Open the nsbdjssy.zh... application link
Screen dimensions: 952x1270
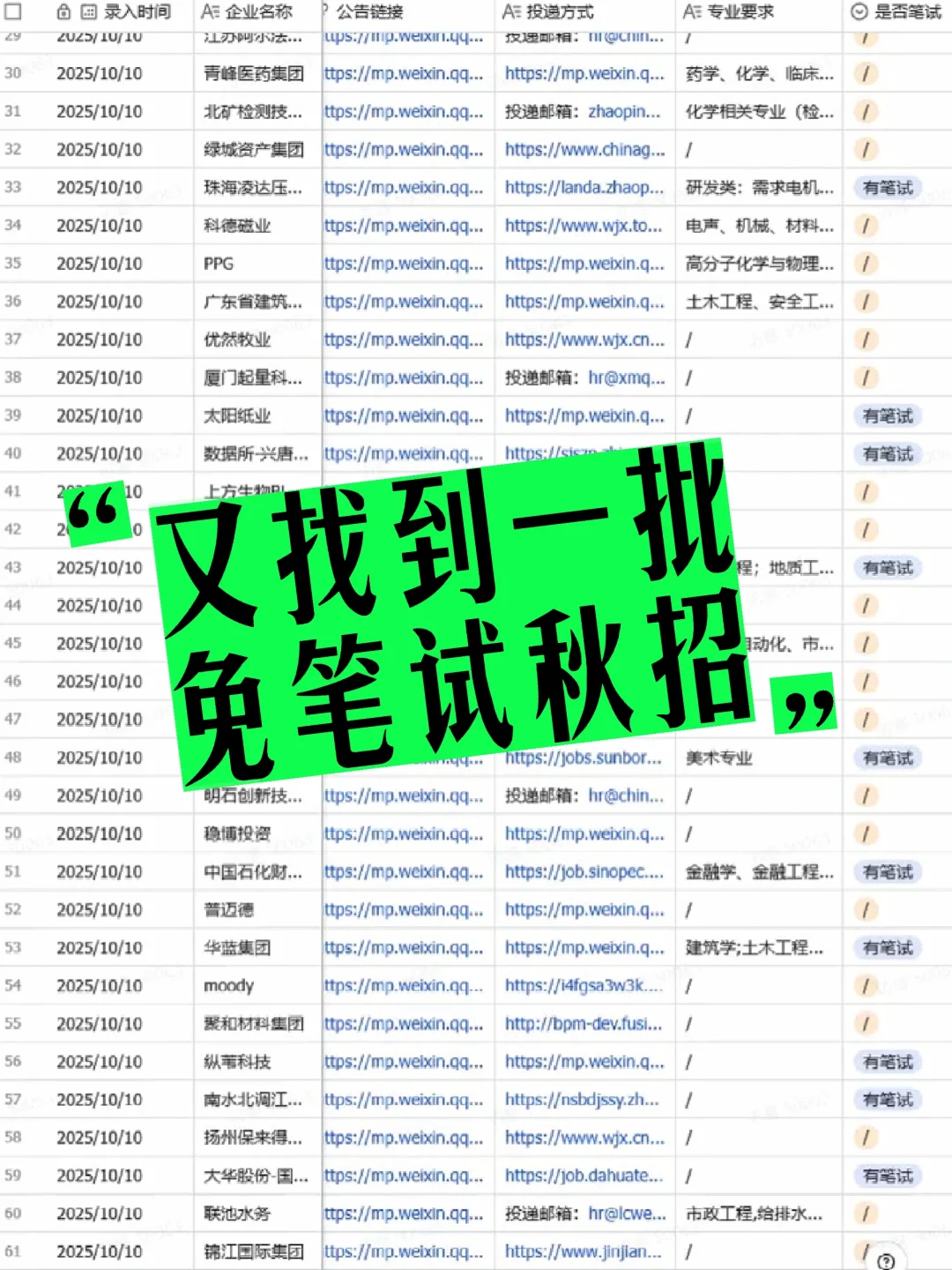pyautogui.click(x=582, y=1100)
